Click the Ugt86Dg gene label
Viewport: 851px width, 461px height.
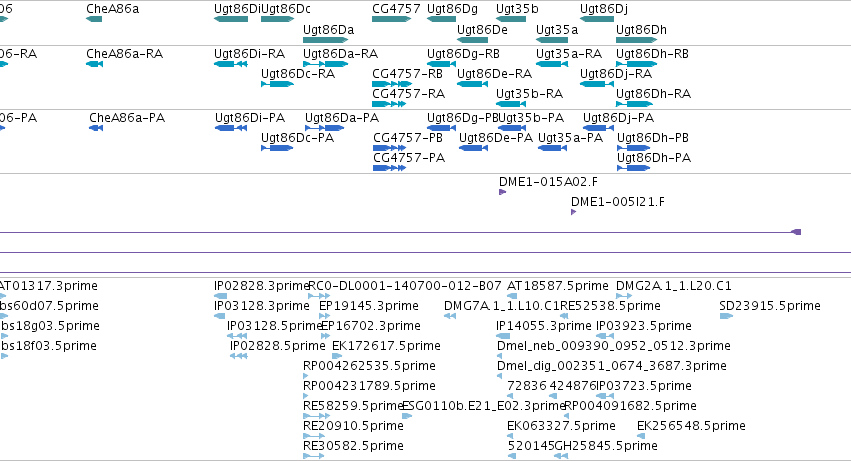point(452,9)
